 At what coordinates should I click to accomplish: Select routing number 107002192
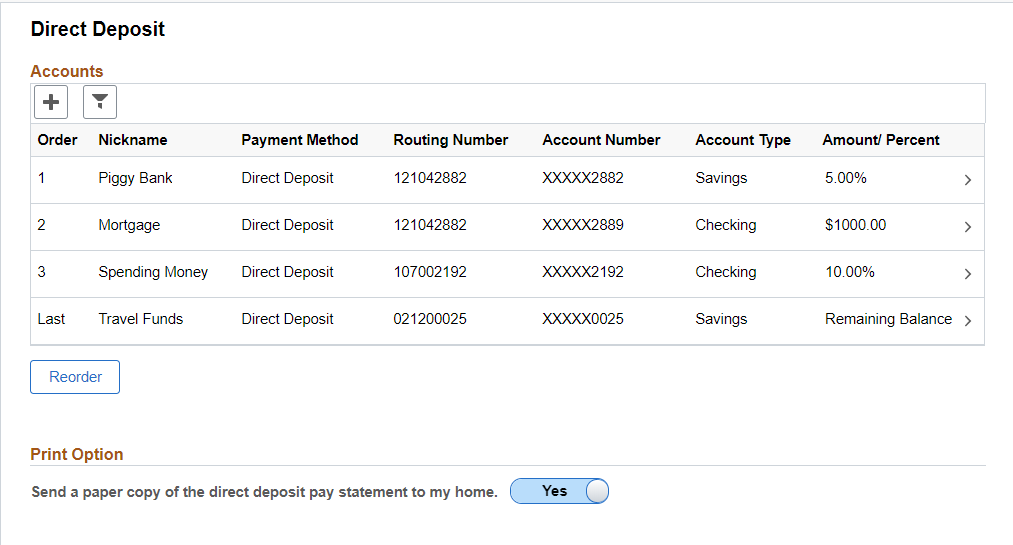pos(430,272)
